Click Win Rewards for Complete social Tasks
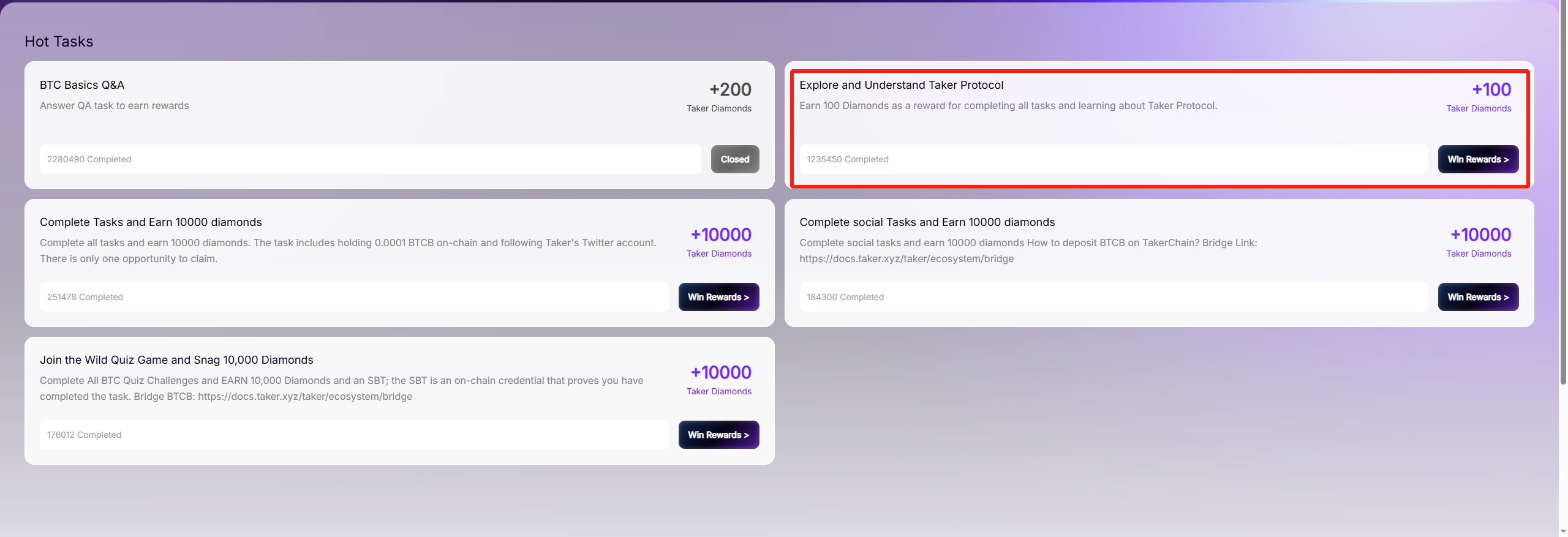Image resolution: width=1568 pixels, height=537 pixels. pyautogui.click(x=1478, y=297)
